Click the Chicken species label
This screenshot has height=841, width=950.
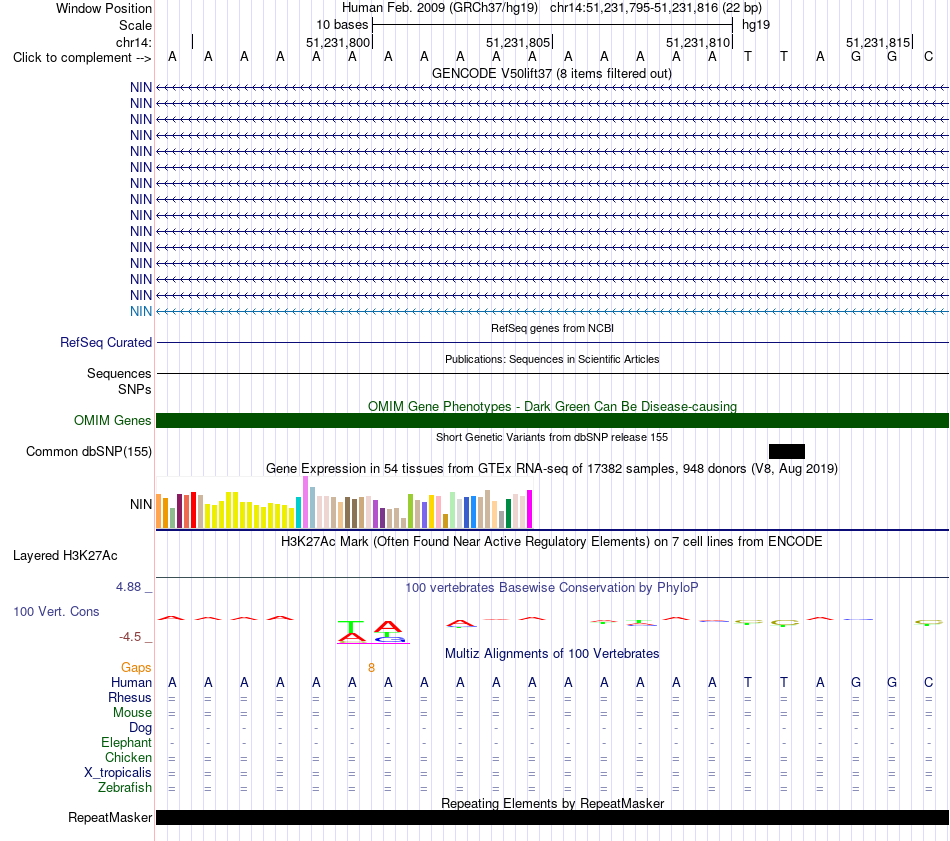128,757
